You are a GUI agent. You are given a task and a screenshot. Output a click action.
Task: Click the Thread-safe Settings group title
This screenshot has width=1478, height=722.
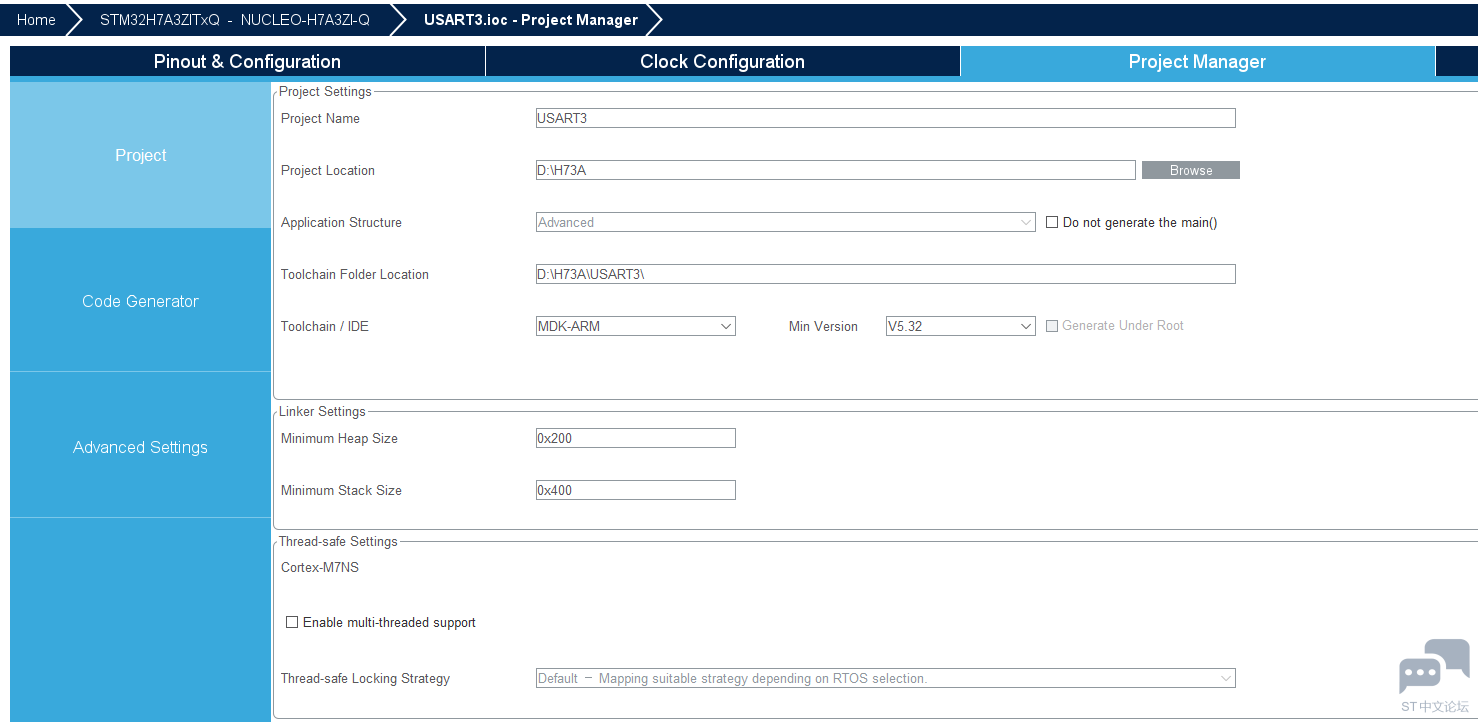[338, 541]
